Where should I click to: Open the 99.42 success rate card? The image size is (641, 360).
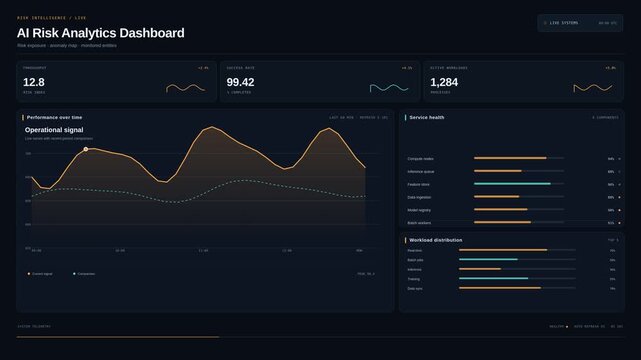[320, 81]
